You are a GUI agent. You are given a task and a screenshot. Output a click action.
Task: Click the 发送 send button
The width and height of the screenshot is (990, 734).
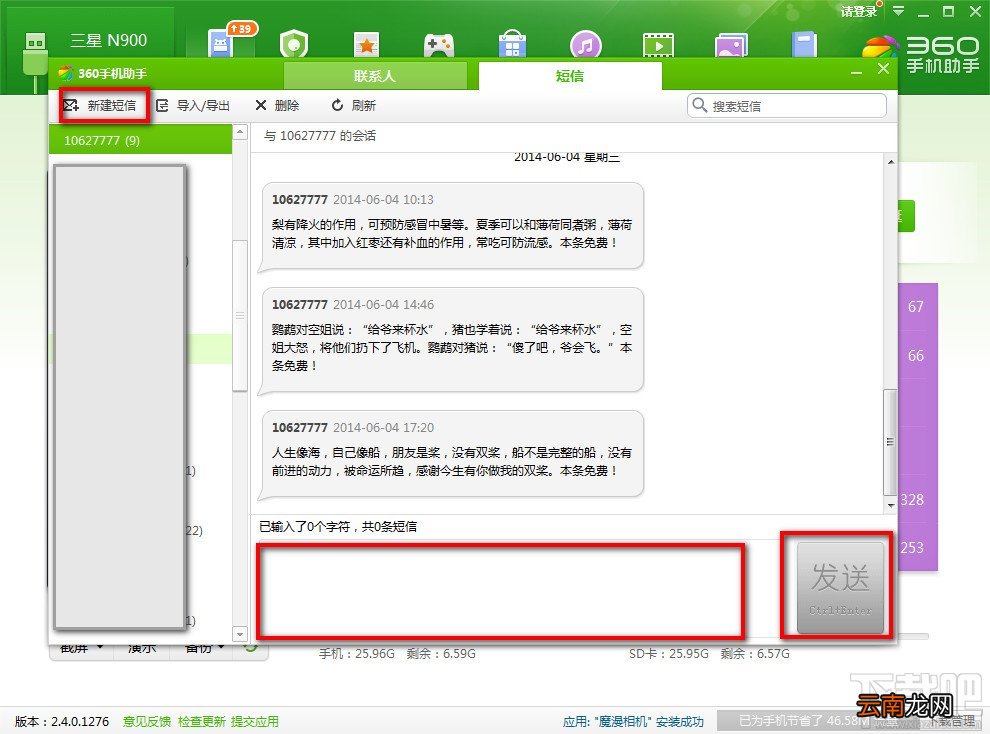840,587
